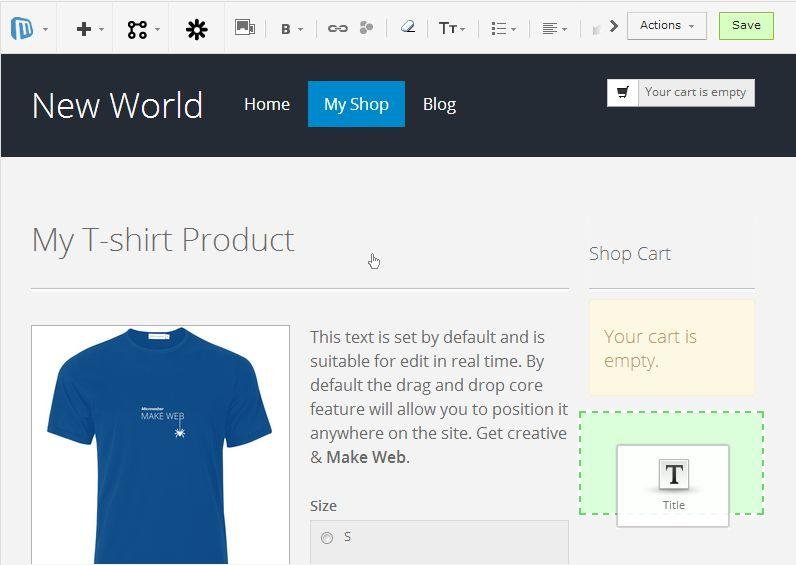This screenshot has width=796, height=565.
Task: Click the Microweber logo icon
Action: (x=22, y=28)
